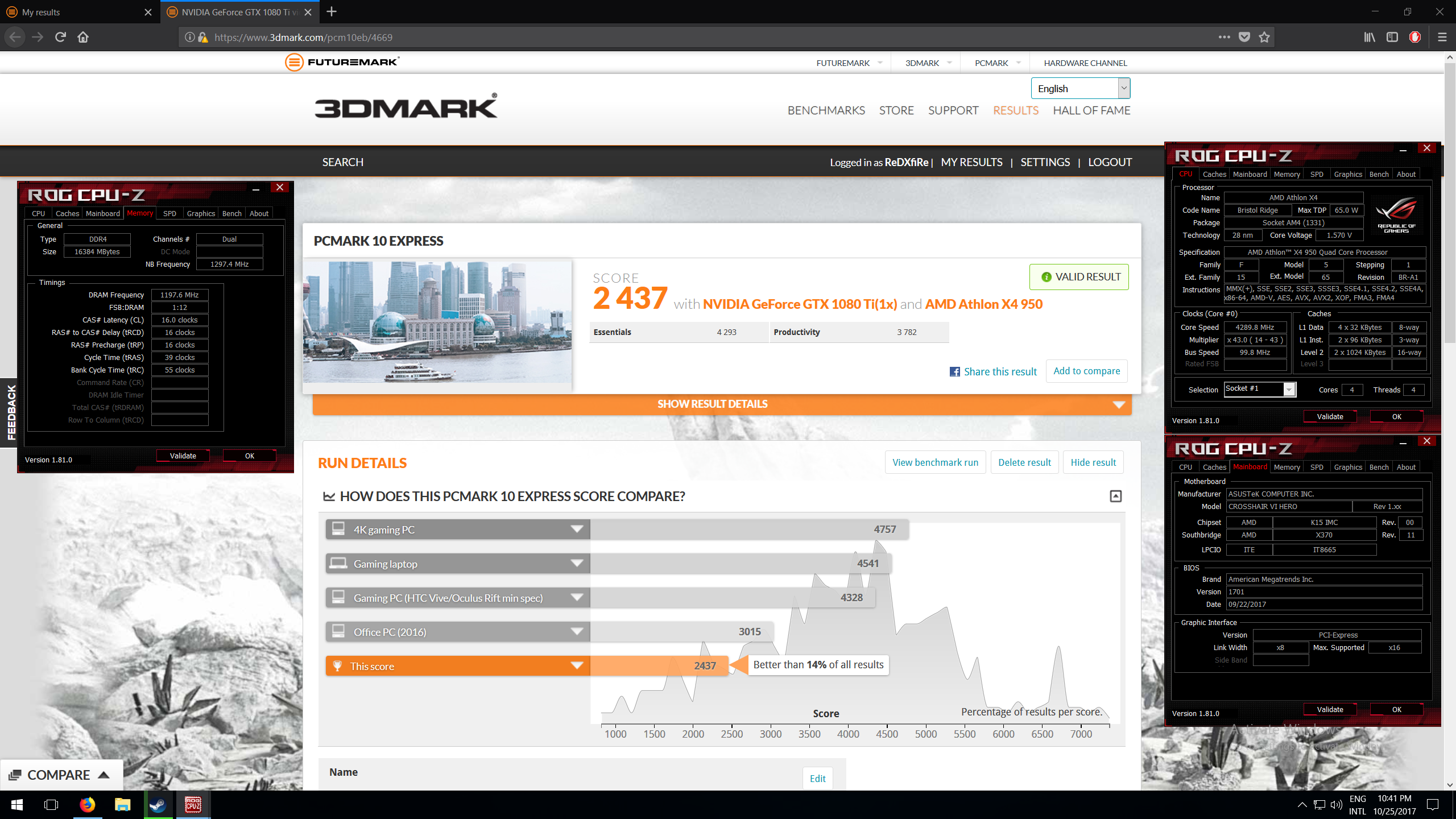Click Delete result button

point(1024,462)
